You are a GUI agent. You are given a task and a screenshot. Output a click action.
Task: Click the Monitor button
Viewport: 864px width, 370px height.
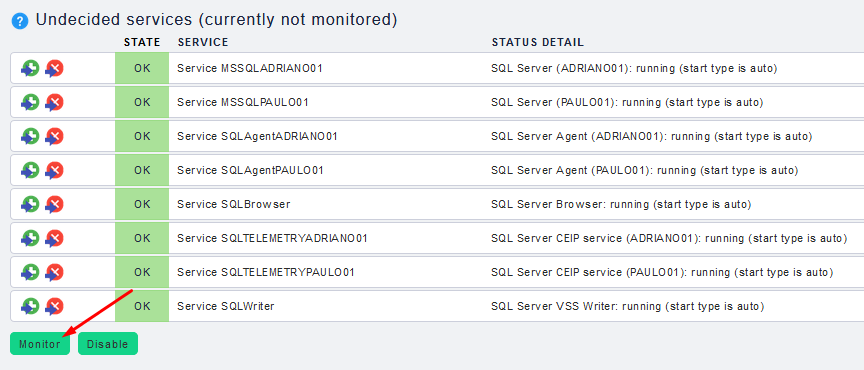click(x=40, y=344)
